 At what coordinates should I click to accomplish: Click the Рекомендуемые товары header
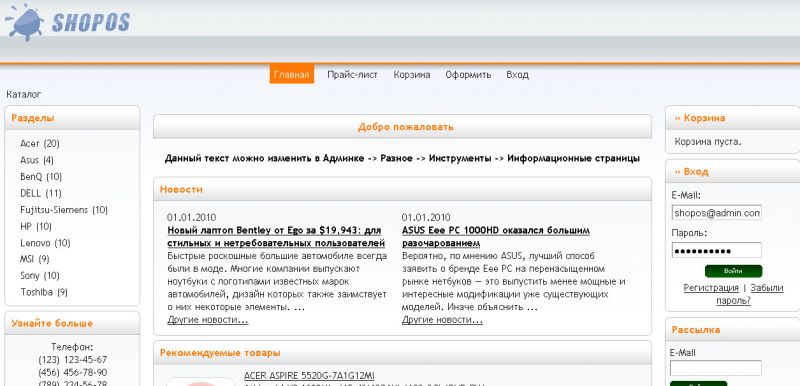tap(403, 353)
